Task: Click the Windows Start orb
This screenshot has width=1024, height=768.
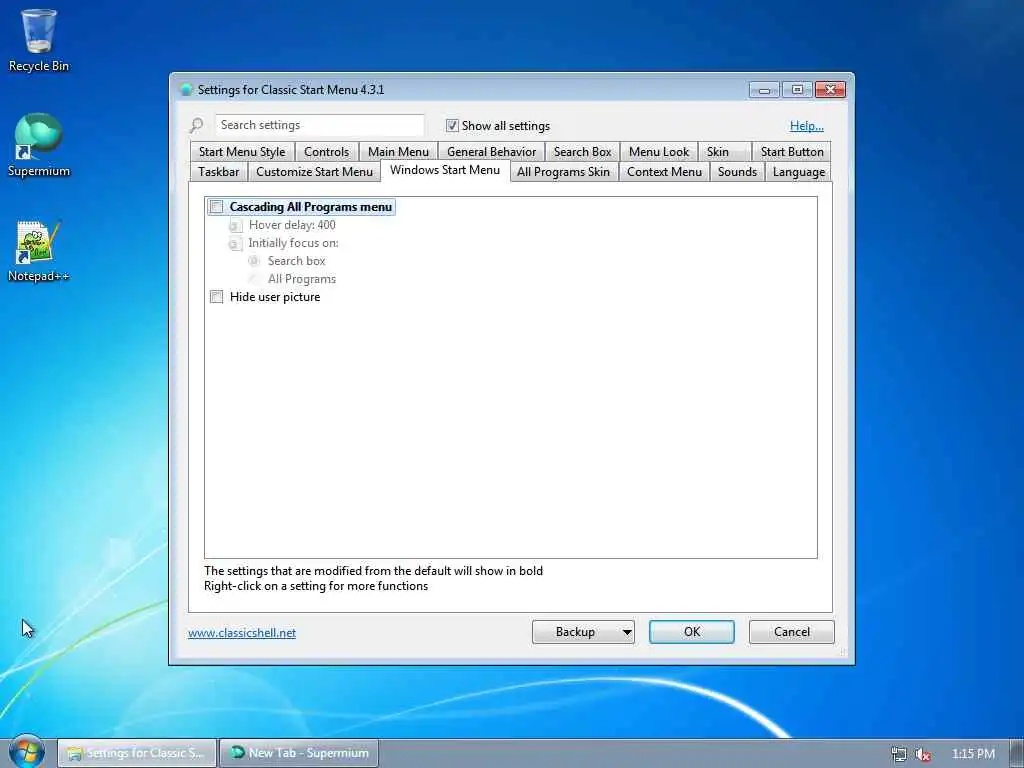Action: tap(26, 752)
